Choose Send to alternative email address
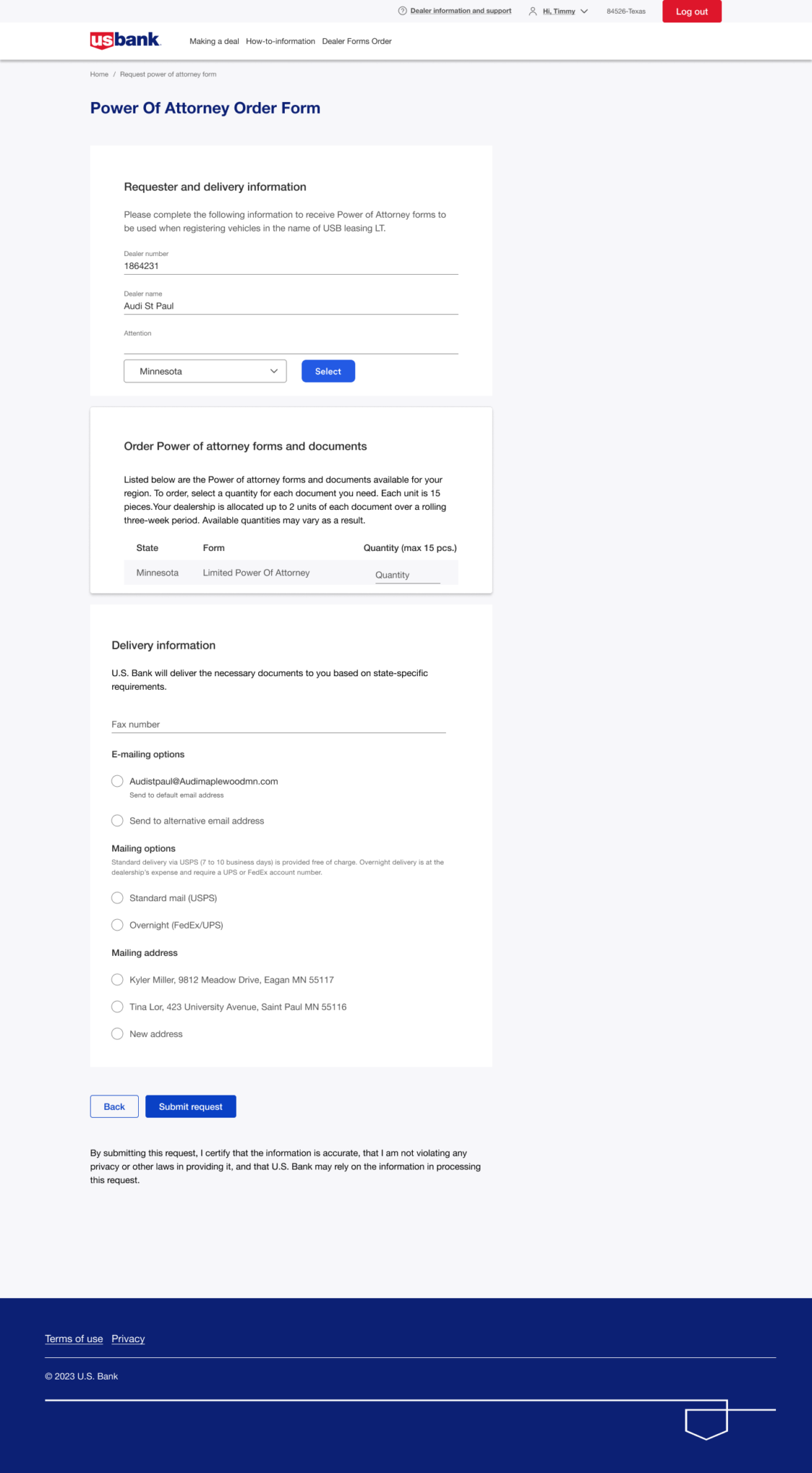 [x=117, y=821]
